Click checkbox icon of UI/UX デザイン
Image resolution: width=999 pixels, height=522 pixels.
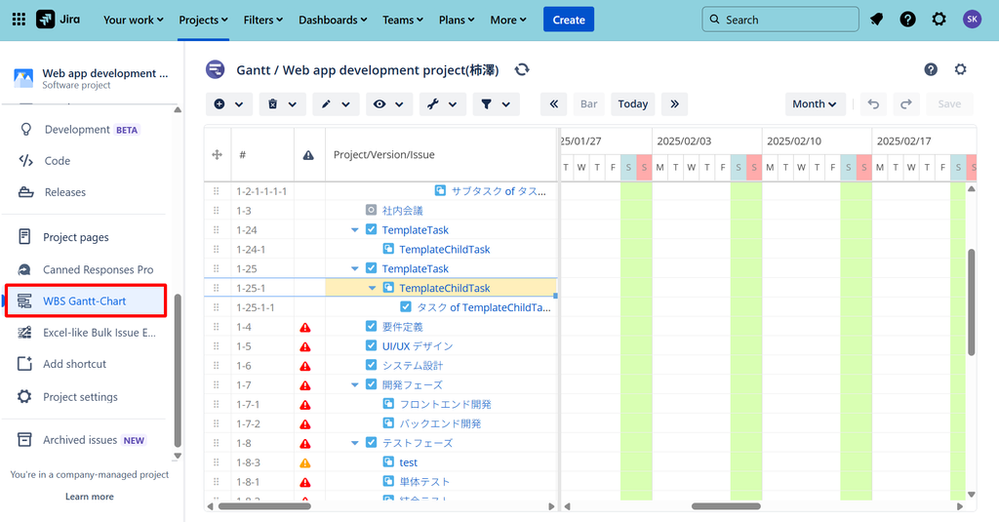(371, 345)
